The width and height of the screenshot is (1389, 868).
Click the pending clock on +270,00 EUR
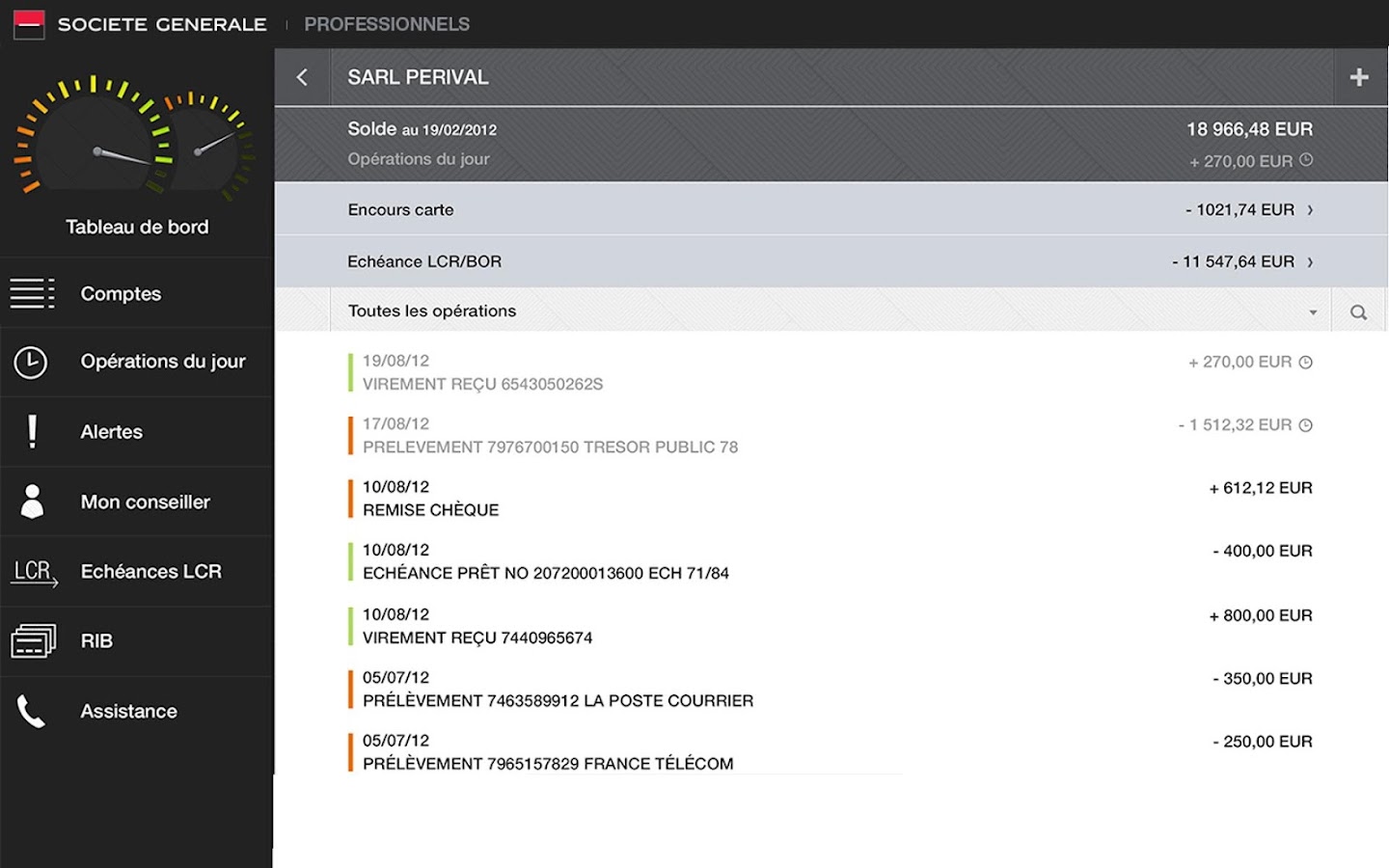click(1306, 362)
